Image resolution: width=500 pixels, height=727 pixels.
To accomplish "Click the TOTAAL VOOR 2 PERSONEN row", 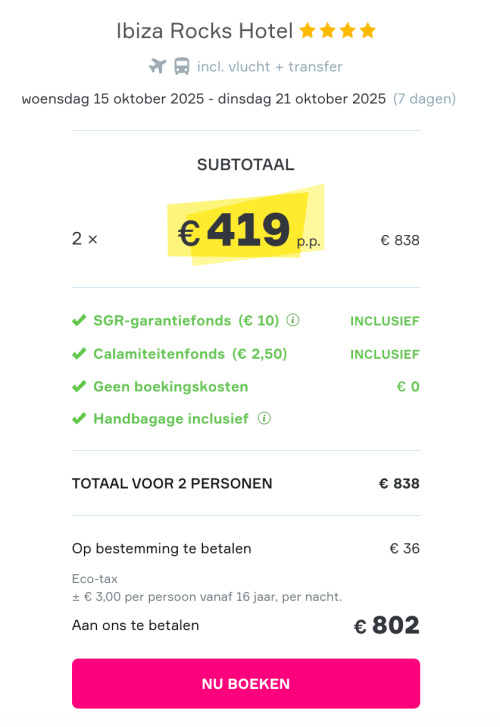I will coord(246,484).
